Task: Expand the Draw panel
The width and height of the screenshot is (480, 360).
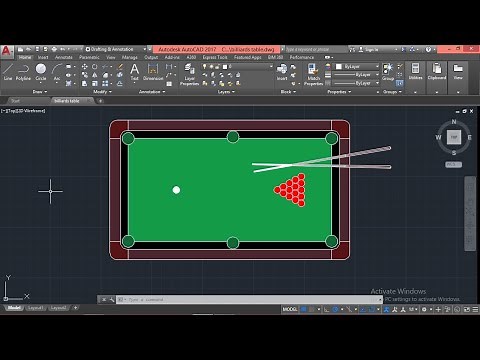Action: coord(40,92)
